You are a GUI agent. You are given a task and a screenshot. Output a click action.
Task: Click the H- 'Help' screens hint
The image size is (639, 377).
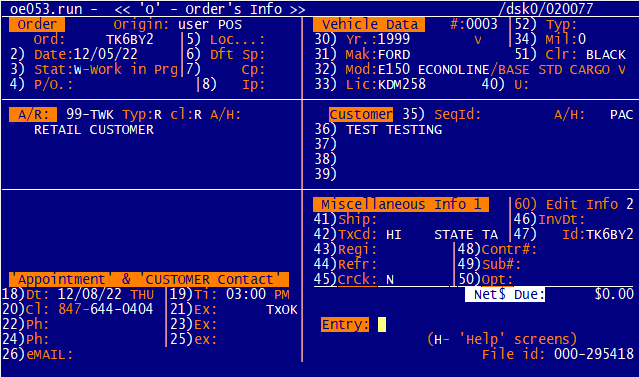click(502, 339)
